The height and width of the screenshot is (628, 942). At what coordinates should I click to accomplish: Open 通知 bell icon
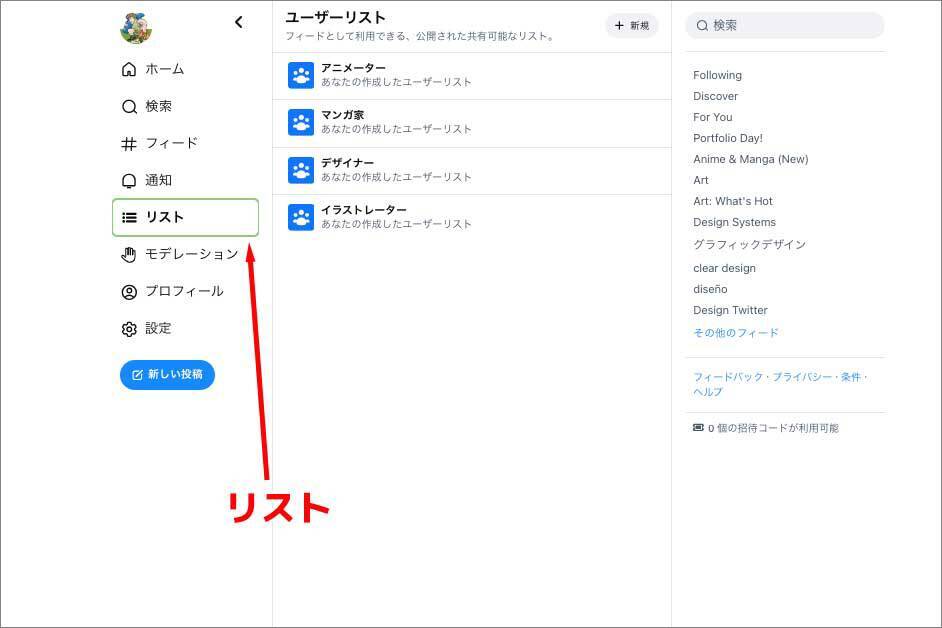coord(129,181)
